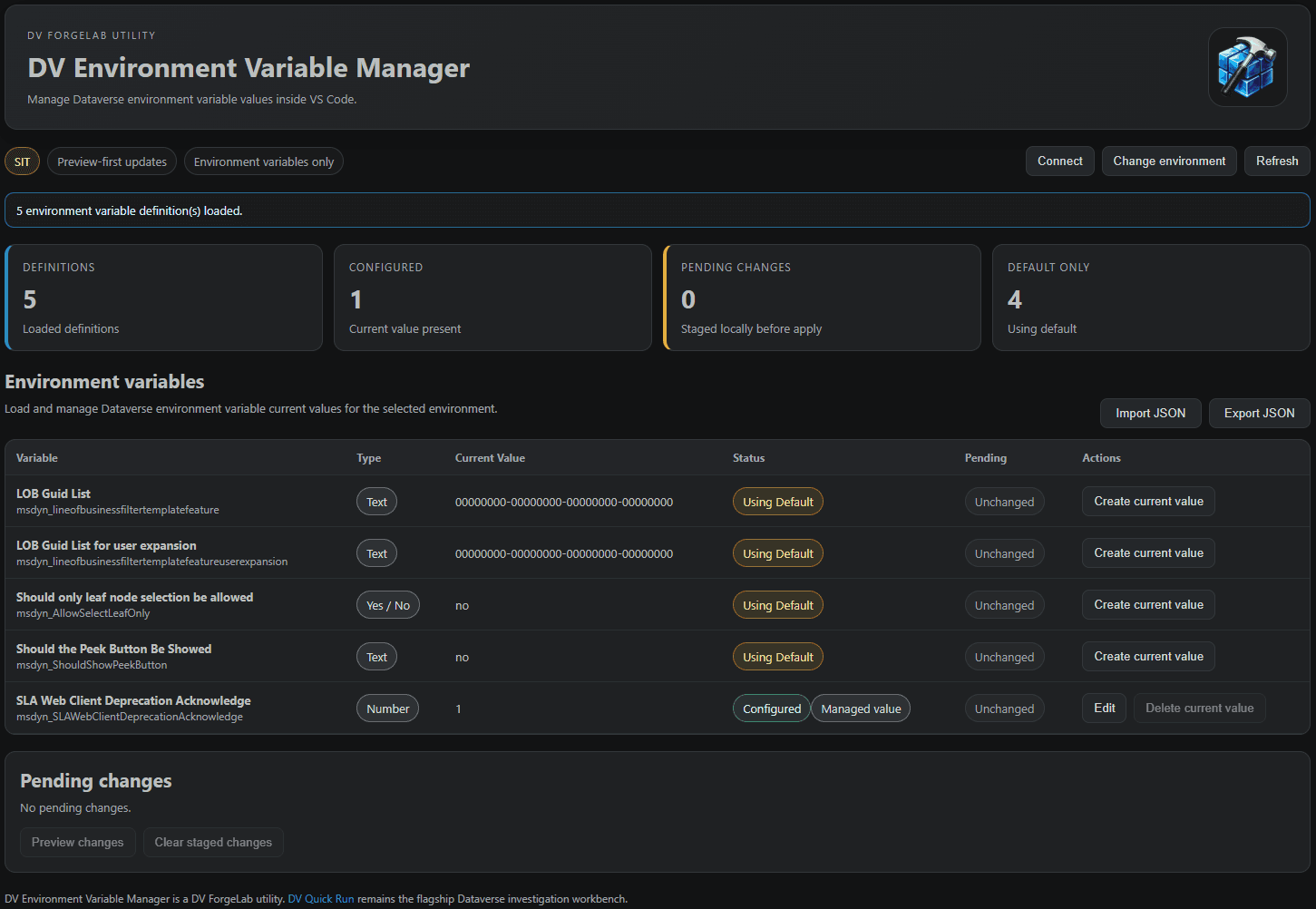Screen dimensions: 1316x909
Task: Click the LOB Guid List variable name
Action: (x=54, y=494)
